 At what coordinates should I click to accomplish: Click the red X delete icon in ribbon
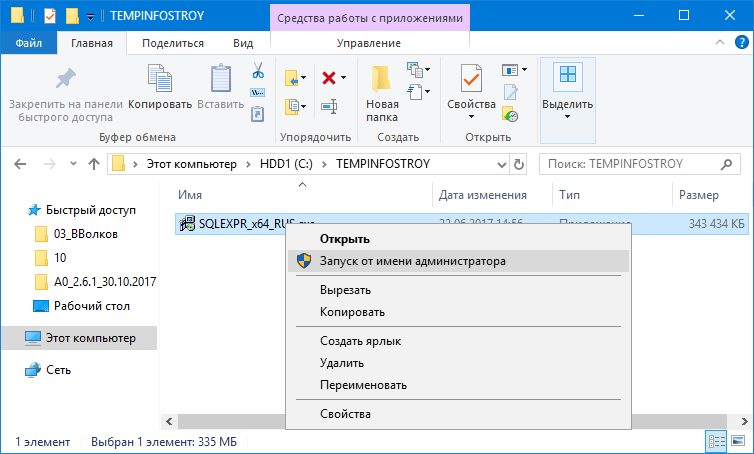(328, 77)
